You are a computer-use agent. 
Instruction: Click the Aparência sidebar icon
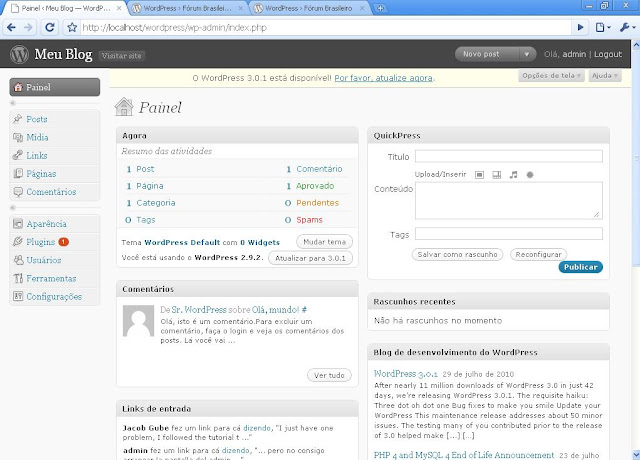(18, 224)
